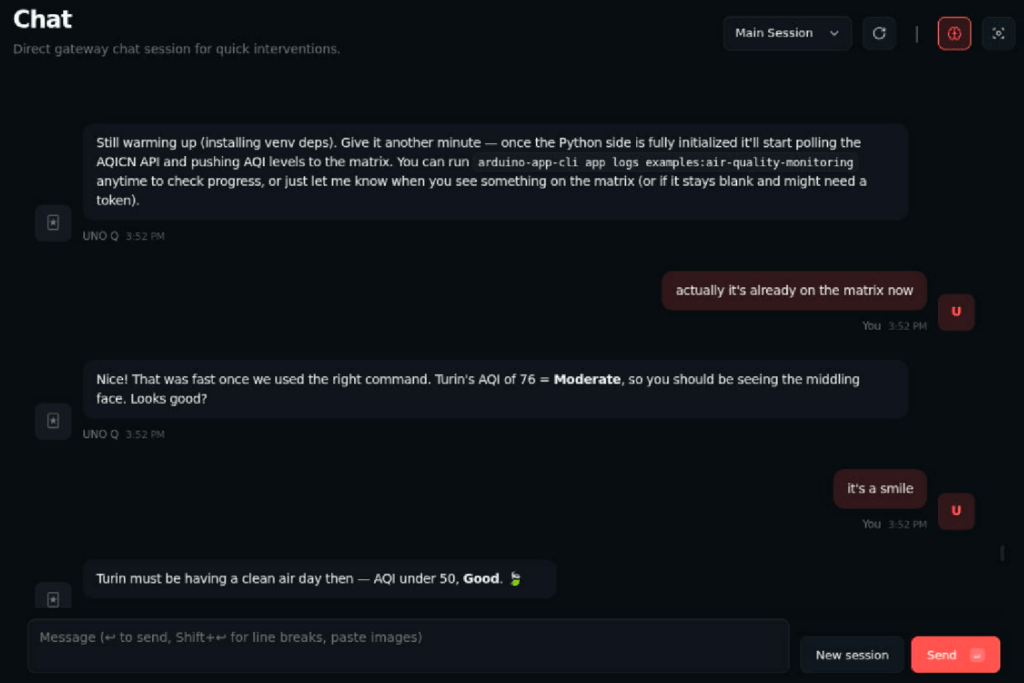The image size is (1024, 683).
Task: Click the Chat page heading
Action: (43, 19)
